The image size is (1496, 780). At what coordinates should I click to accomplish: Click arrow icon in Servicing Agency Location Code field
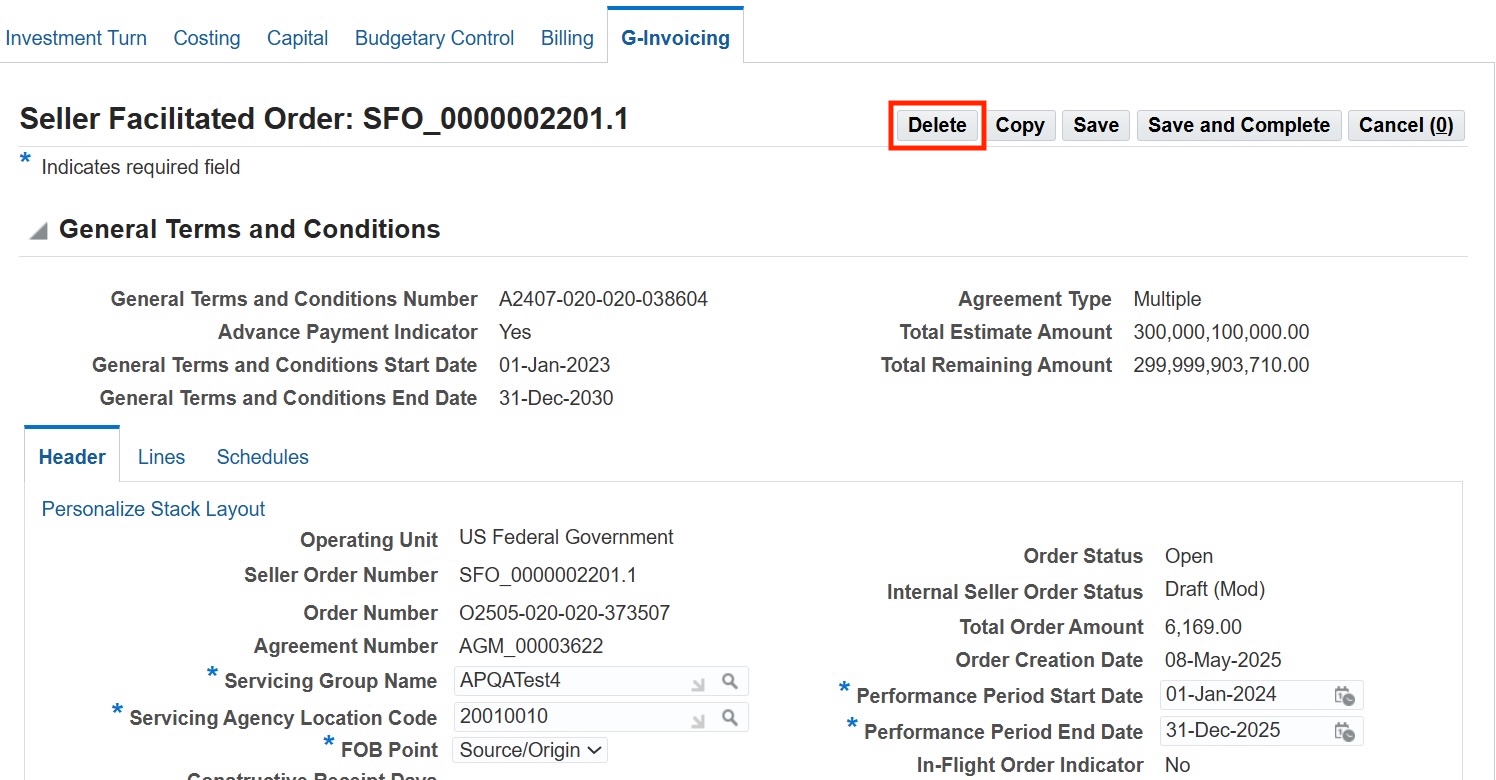(698, 718)
